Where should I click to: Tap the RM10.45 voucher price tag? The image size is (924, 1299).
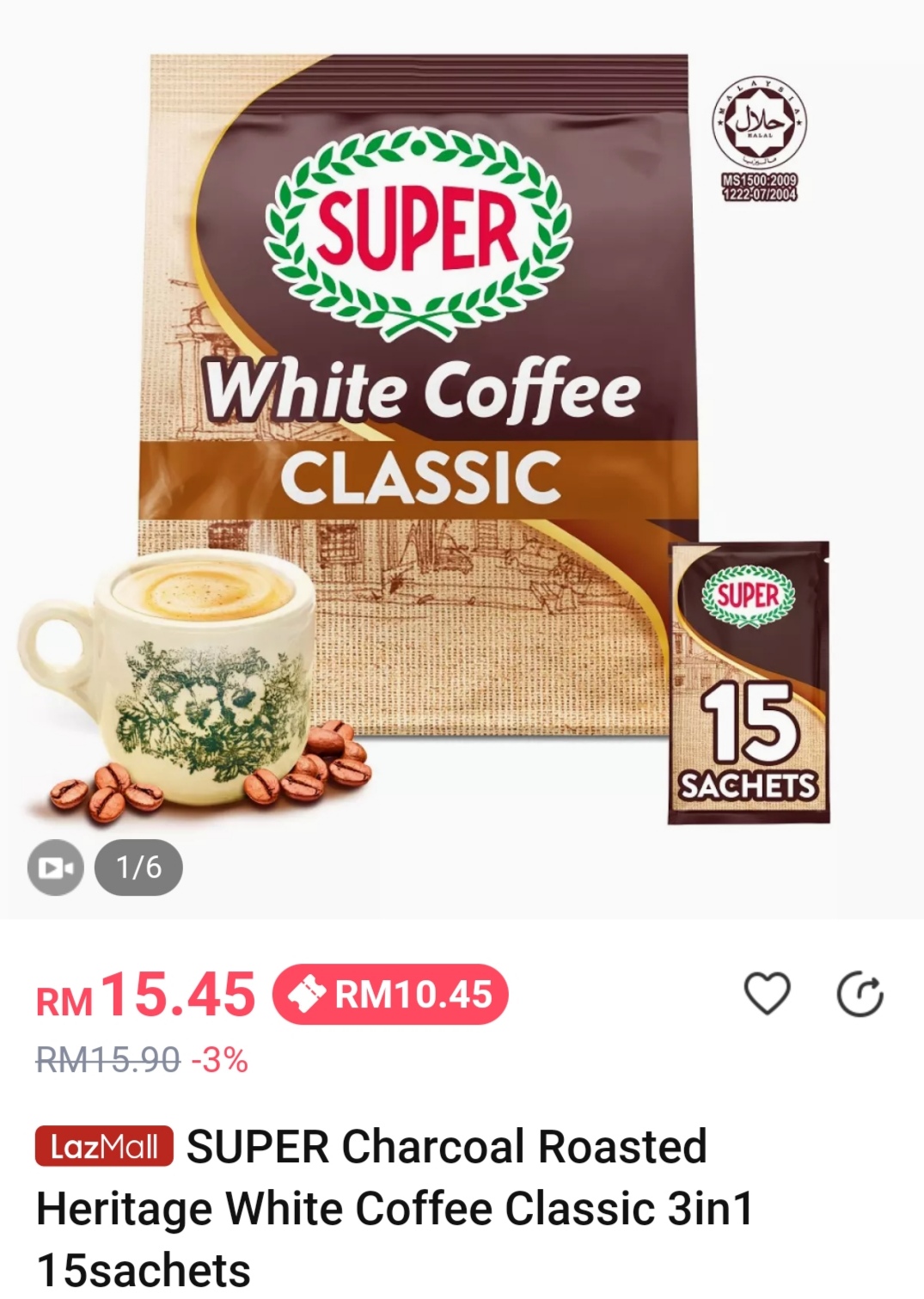coord(390,995)
